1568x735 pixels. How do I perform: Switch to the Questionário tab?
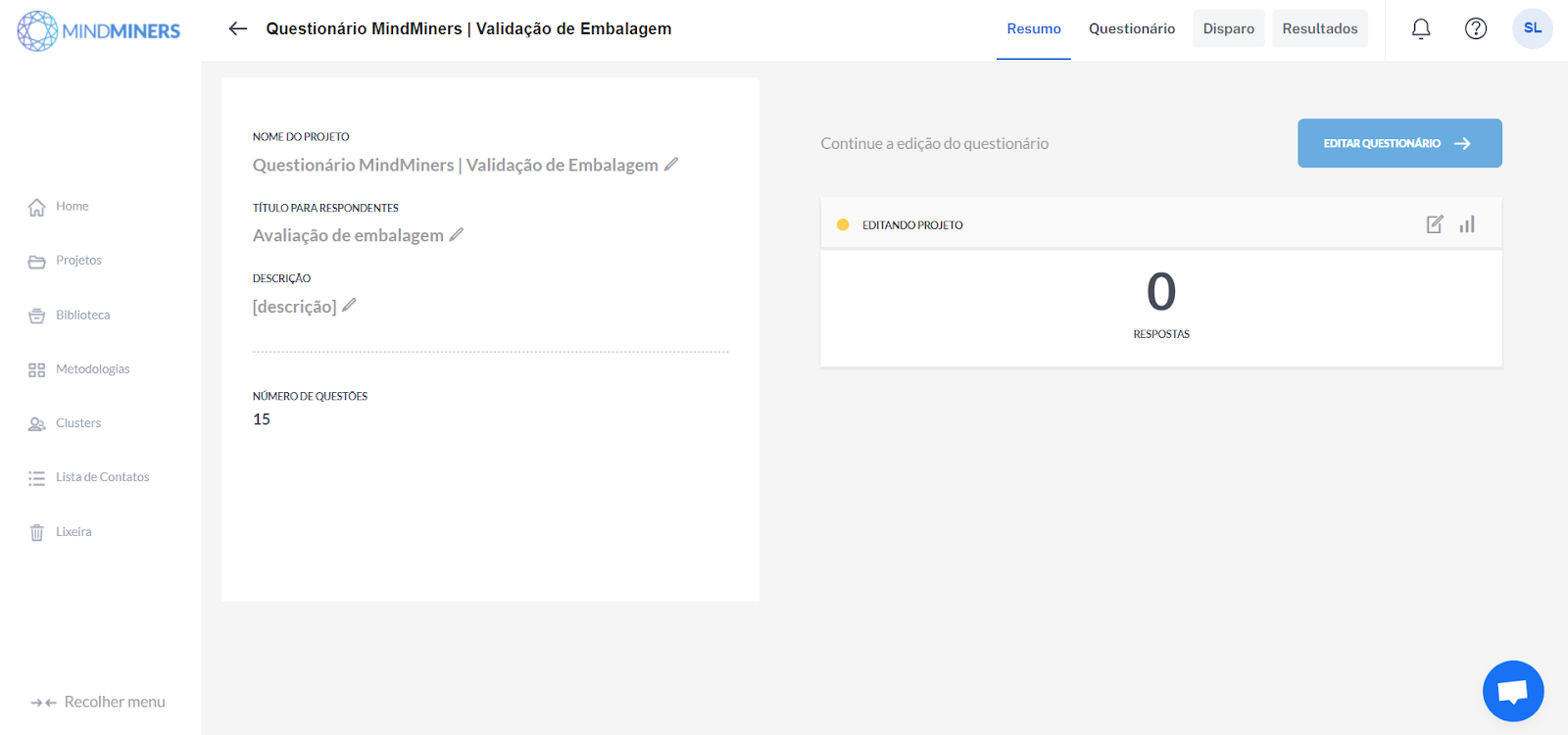pyautogui.click(x=1132, y=29)
